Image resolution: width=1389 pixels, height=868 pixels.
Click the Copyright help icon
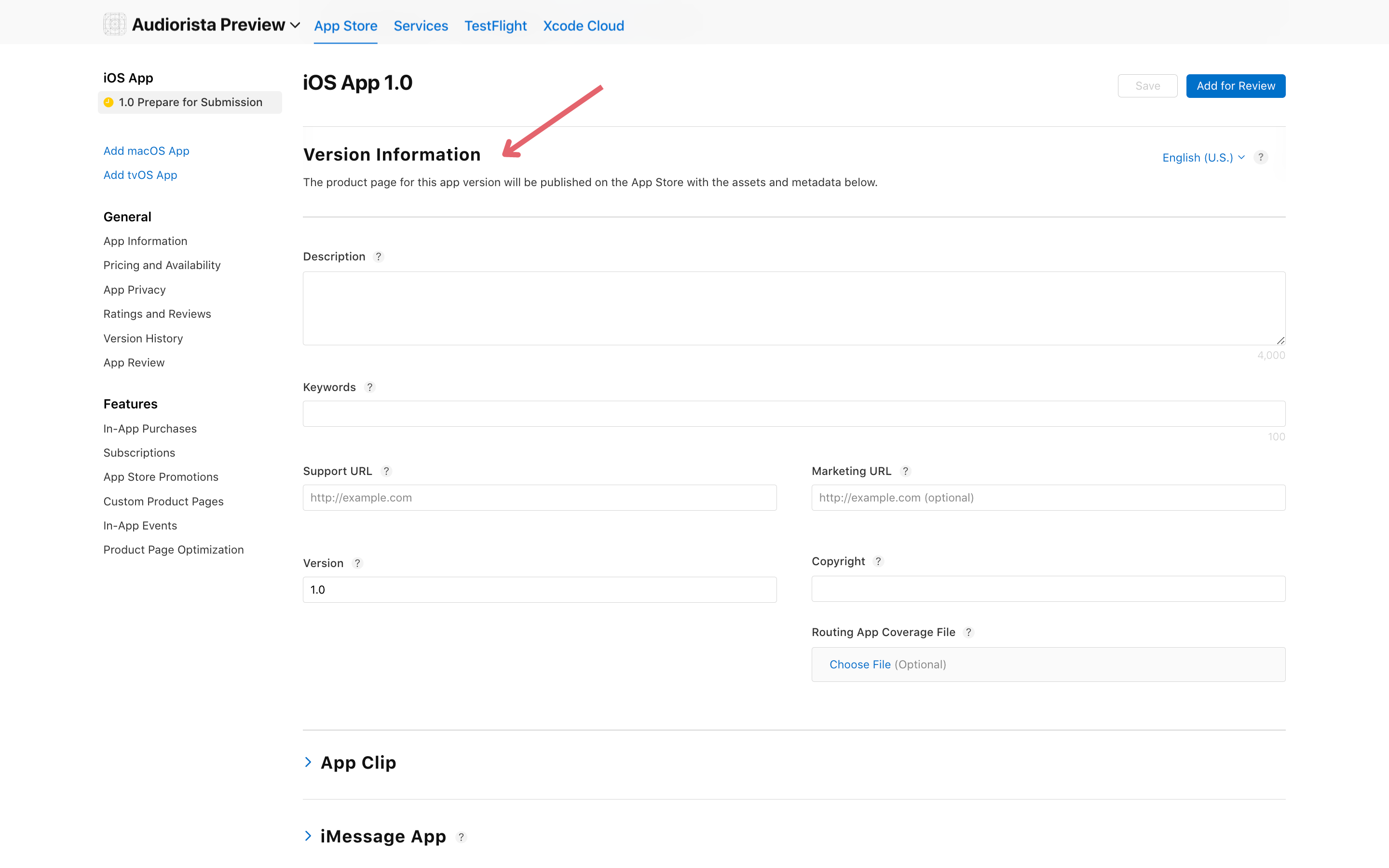[878, 561]
